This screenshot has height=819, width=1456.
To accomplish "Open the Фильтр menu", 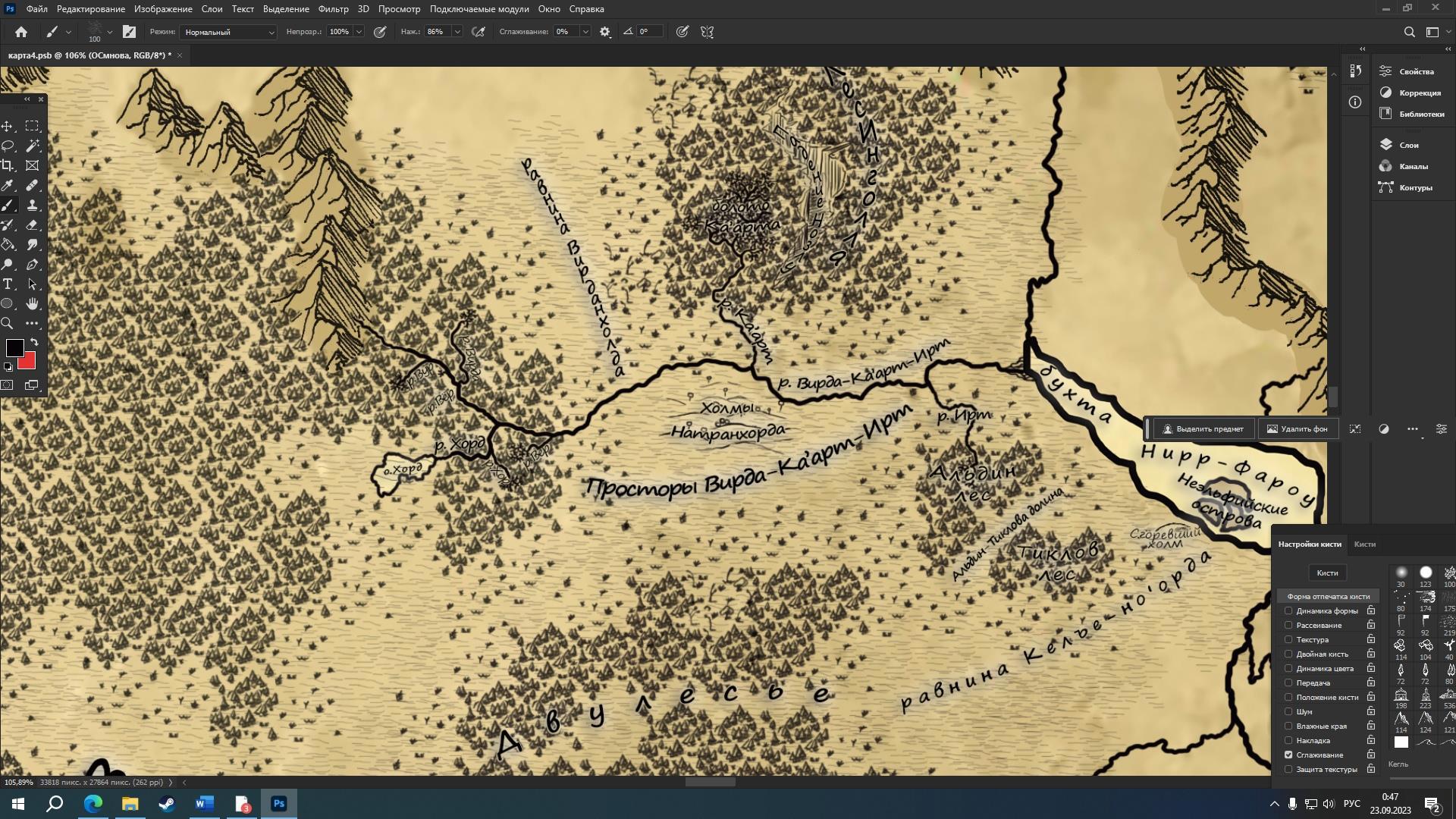I will click(x=333, y=9).
